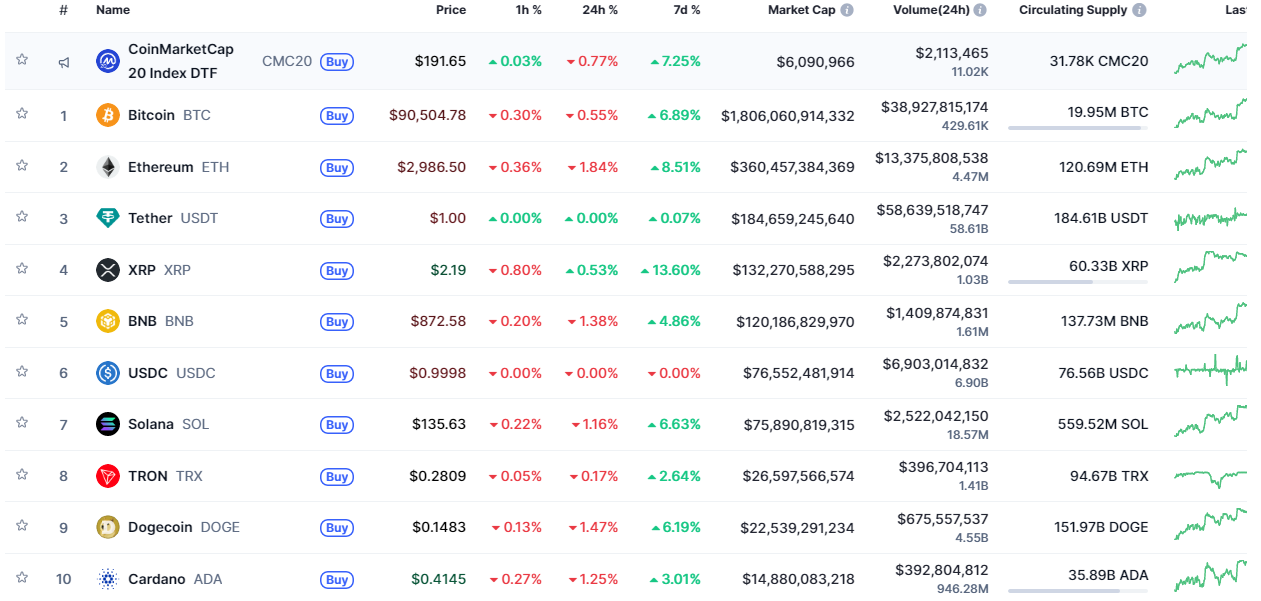Star Bitcoin to add to watchlist
1261x601 pixels.
point(22,114)
